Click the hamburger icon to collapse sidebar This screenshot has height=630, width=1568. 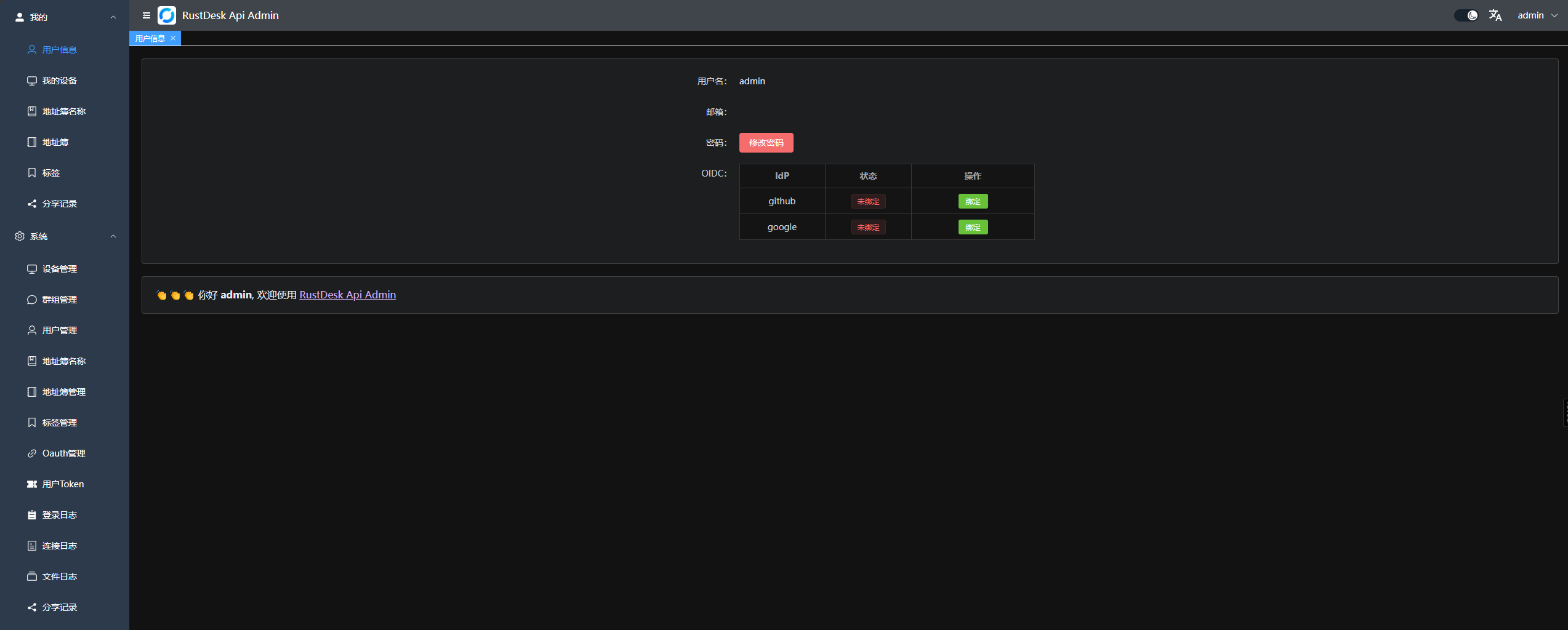tap(146, 15)
